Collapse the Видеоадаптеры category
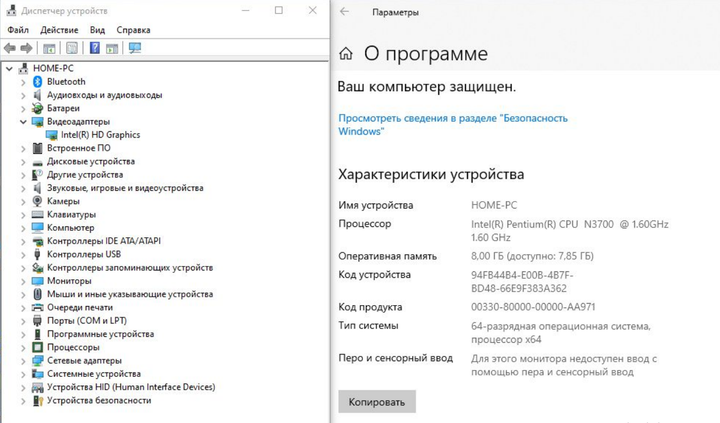The image size is (720, 423). tap(23, 122)
